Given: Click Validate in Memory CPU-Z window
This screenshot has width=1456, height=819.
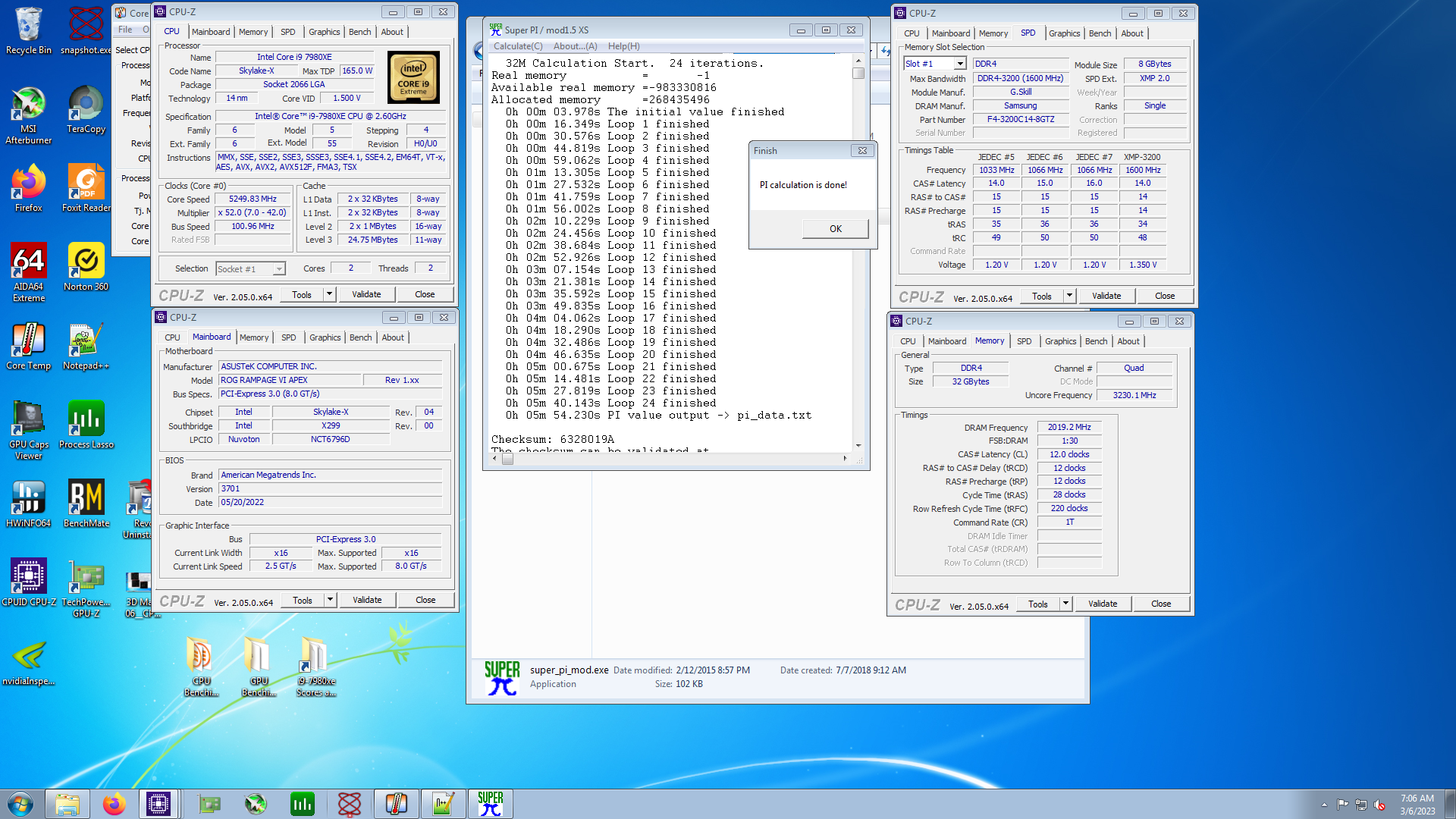Looking at the screenshot, I should (x=1103, y=604).
